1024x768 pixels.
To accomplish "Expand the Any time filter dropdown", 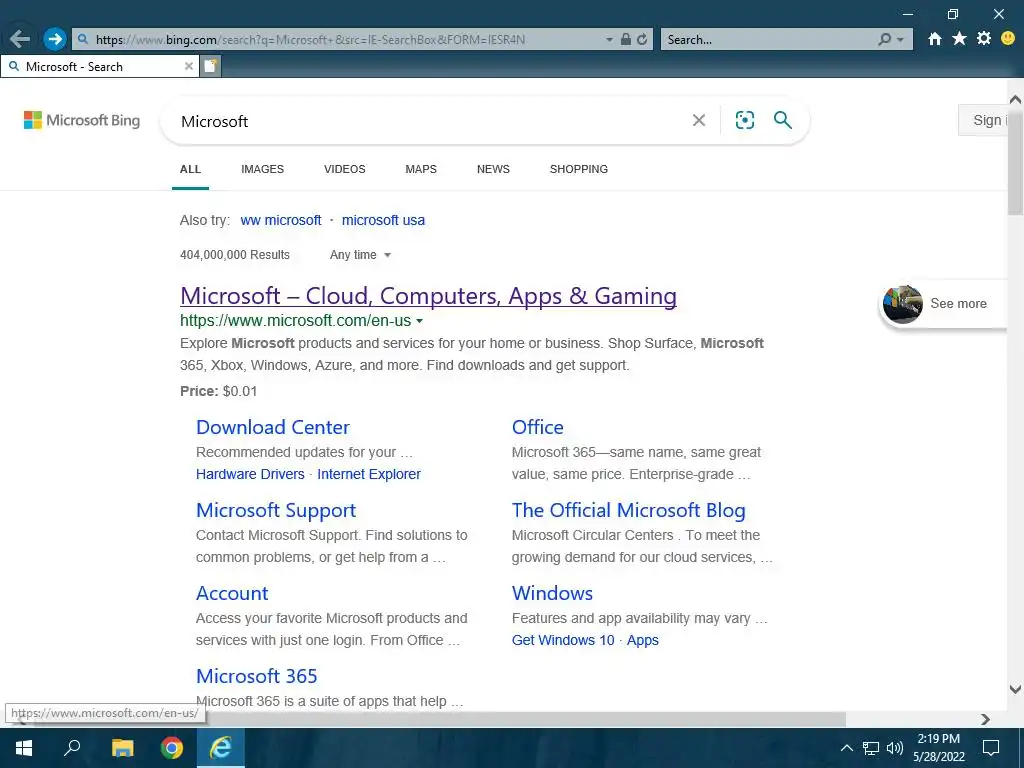I will pyautogui.click(x=360, y=255).
